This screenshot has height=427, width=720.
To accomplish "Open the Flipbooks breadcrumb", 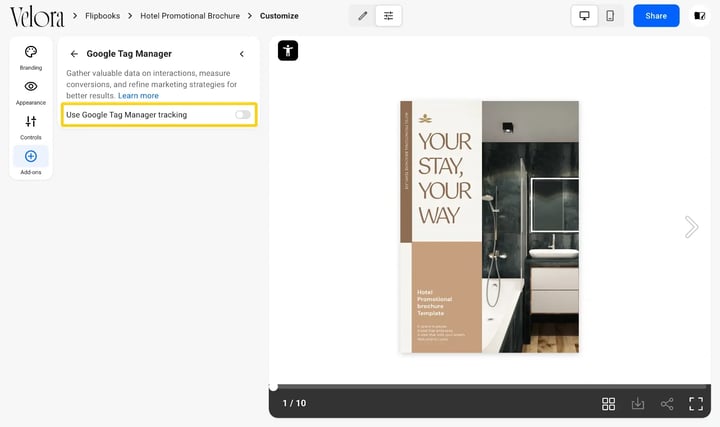I will pos(102,16).
